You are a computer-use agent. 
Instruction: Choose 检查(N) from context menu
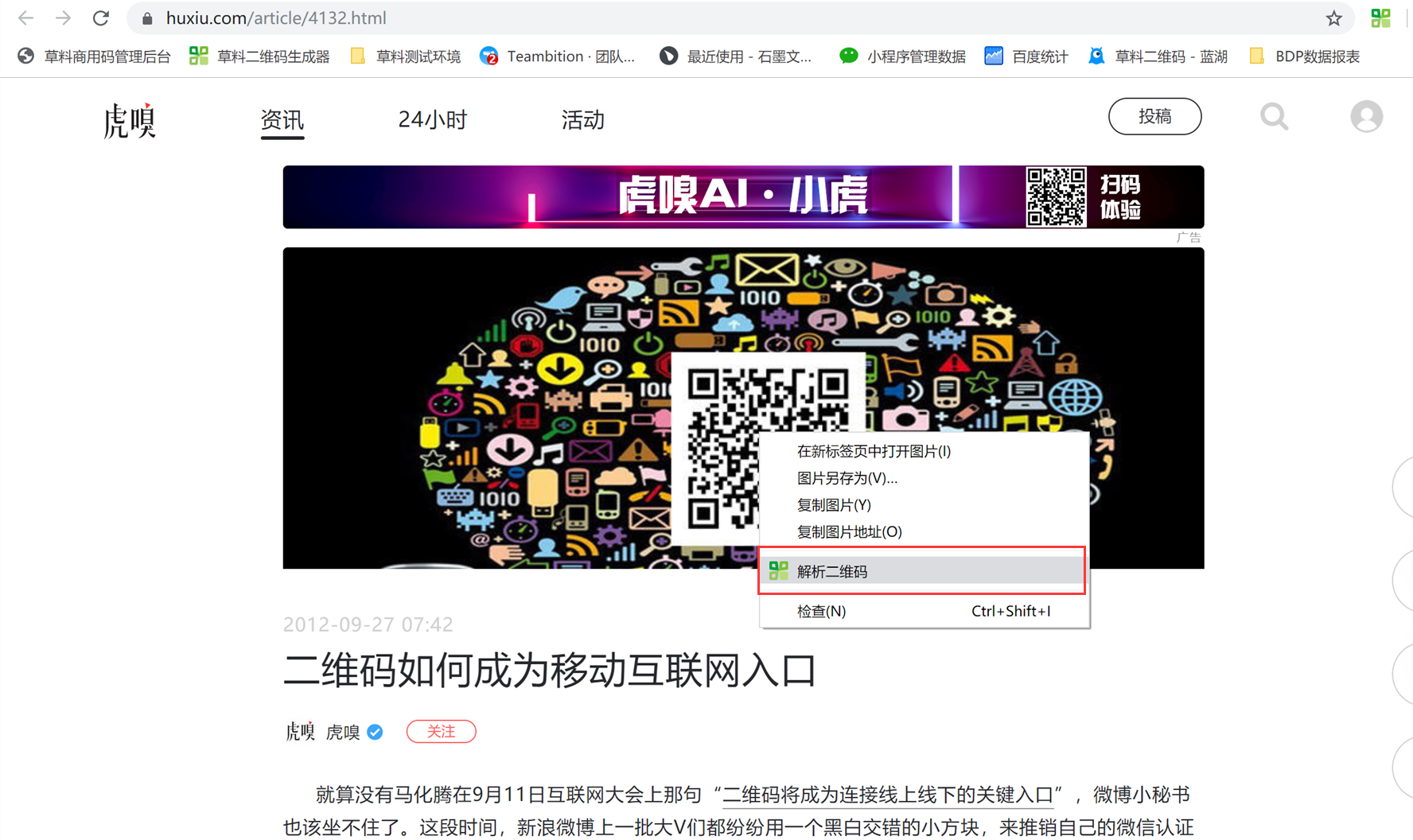click(924, 611)
